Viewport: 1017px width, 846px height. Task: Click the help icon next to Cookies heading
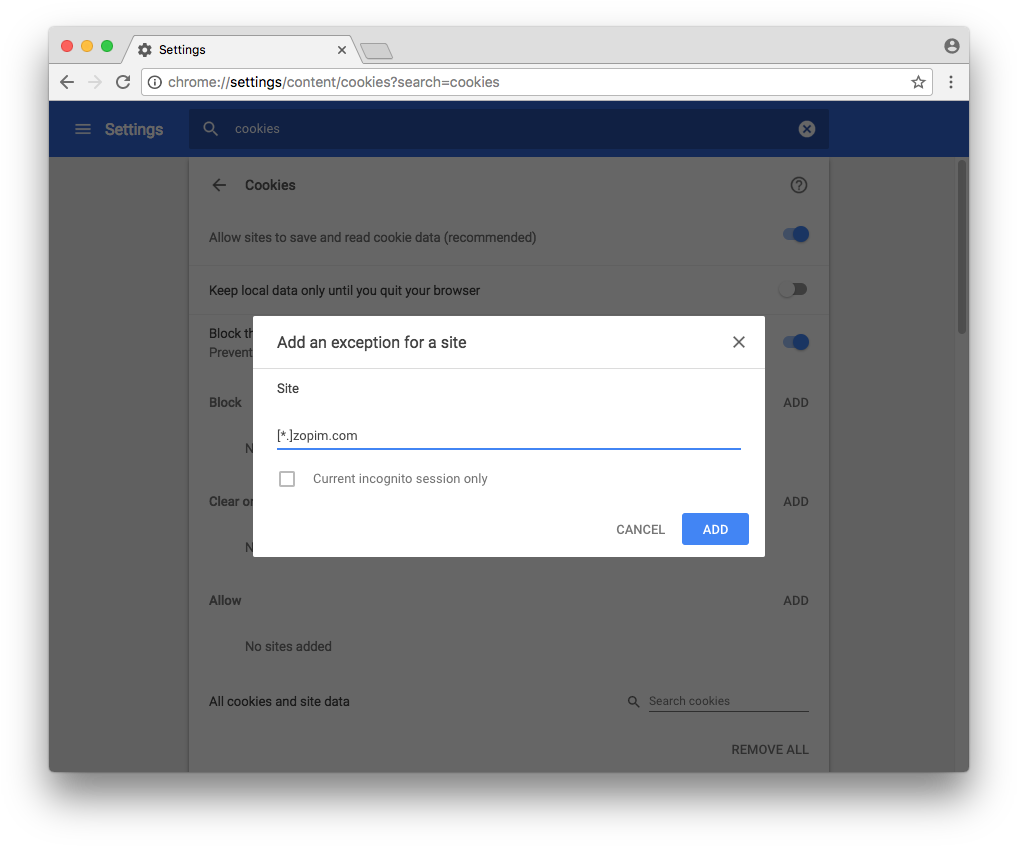click(798, 185)
